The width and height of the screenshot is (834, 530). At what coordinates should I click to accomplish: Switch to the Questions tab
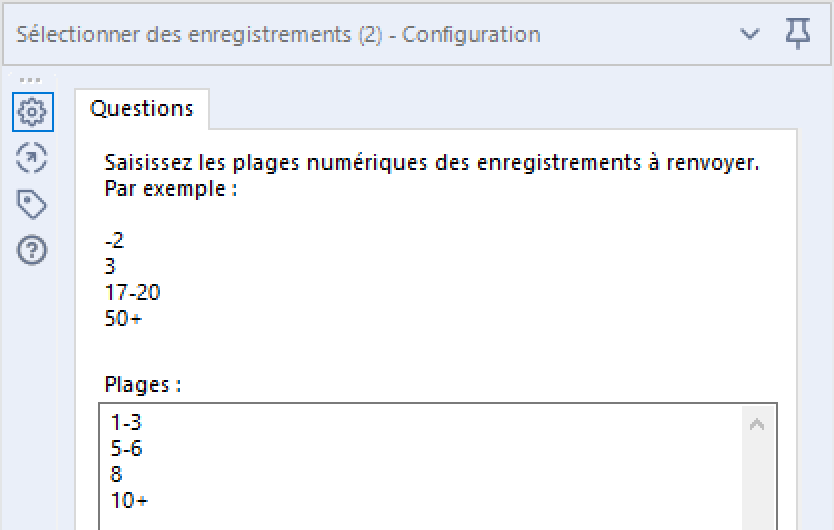click(141, 109)
